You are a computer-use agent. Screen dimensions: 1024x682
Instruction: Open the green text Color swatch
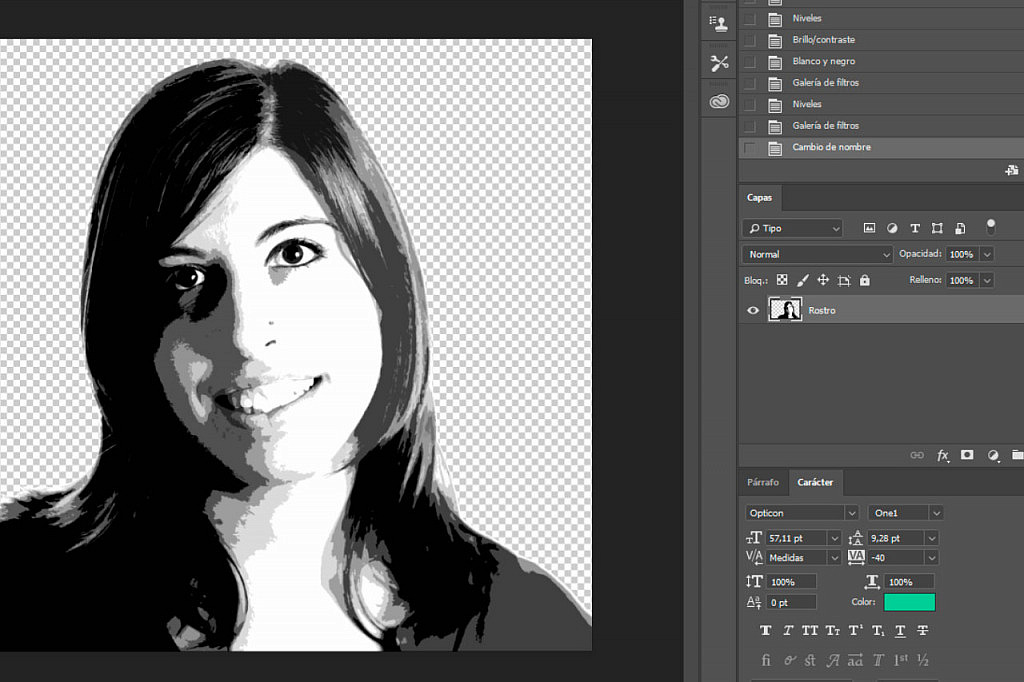910,602
